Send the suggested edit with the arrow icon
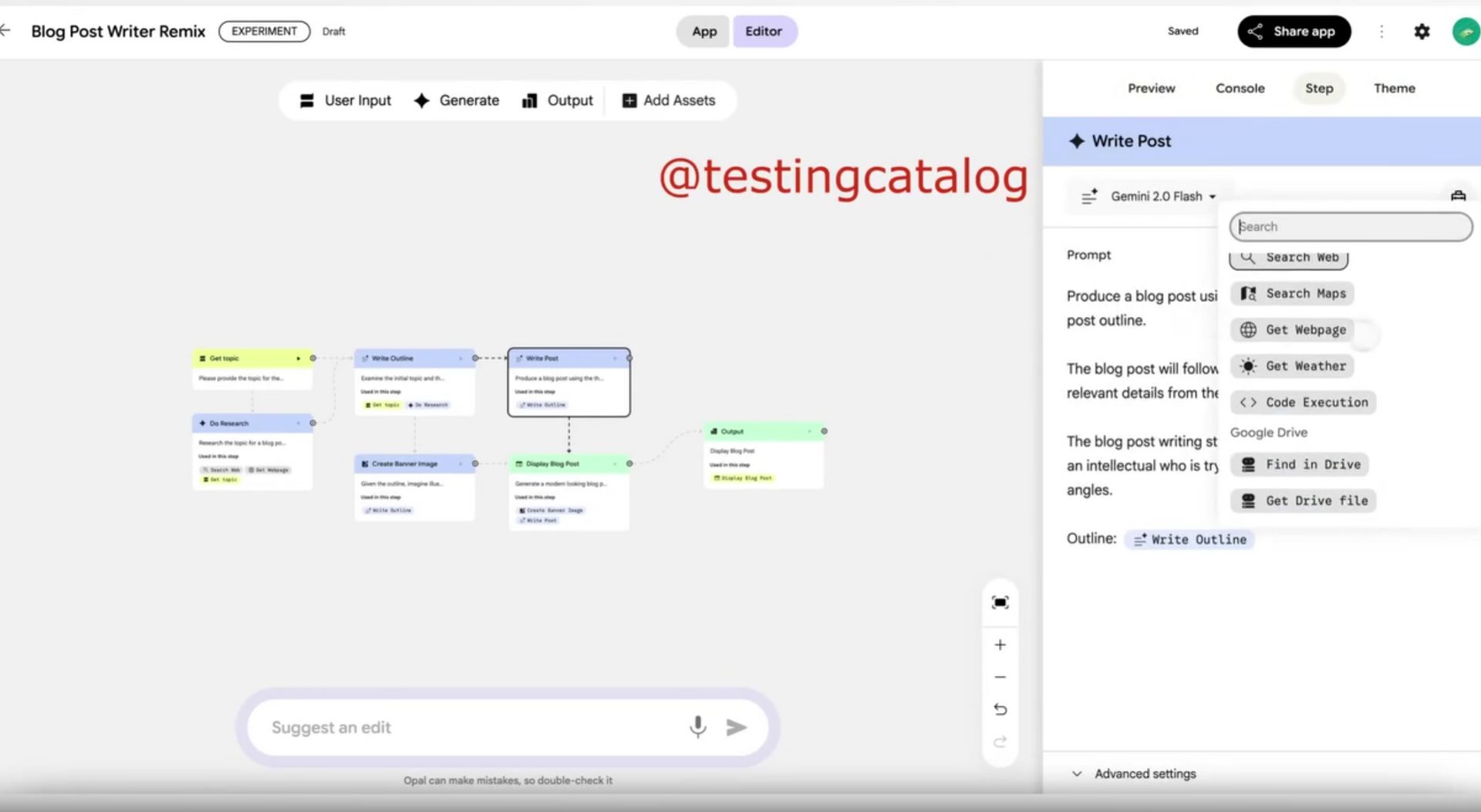Viewport: 1481px width, 812px height. [737, 727]
